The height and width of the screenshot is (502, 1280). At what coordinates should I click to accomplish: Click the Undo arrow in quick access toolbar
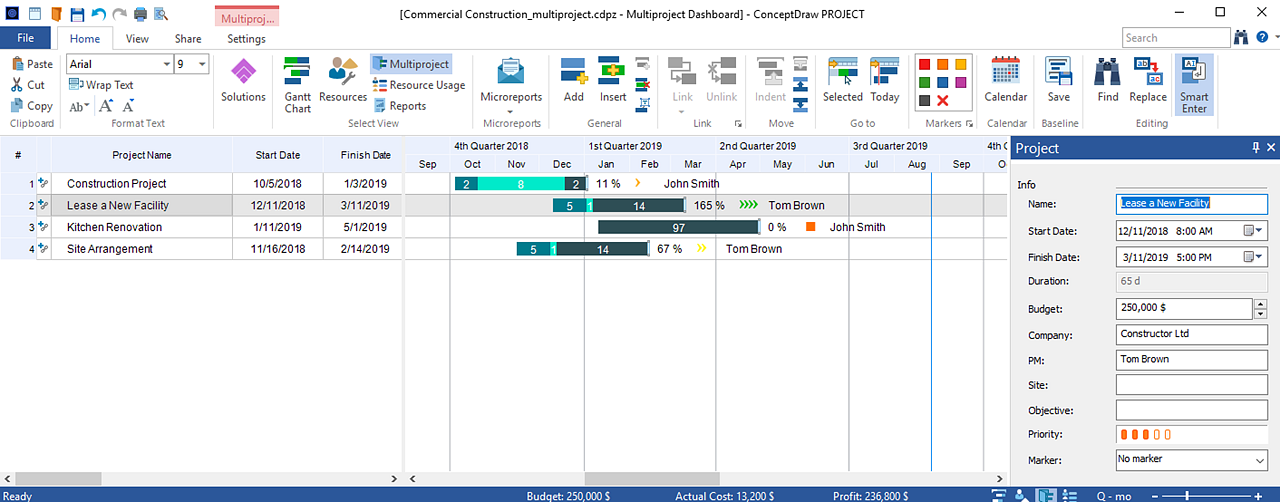[98, 14]
